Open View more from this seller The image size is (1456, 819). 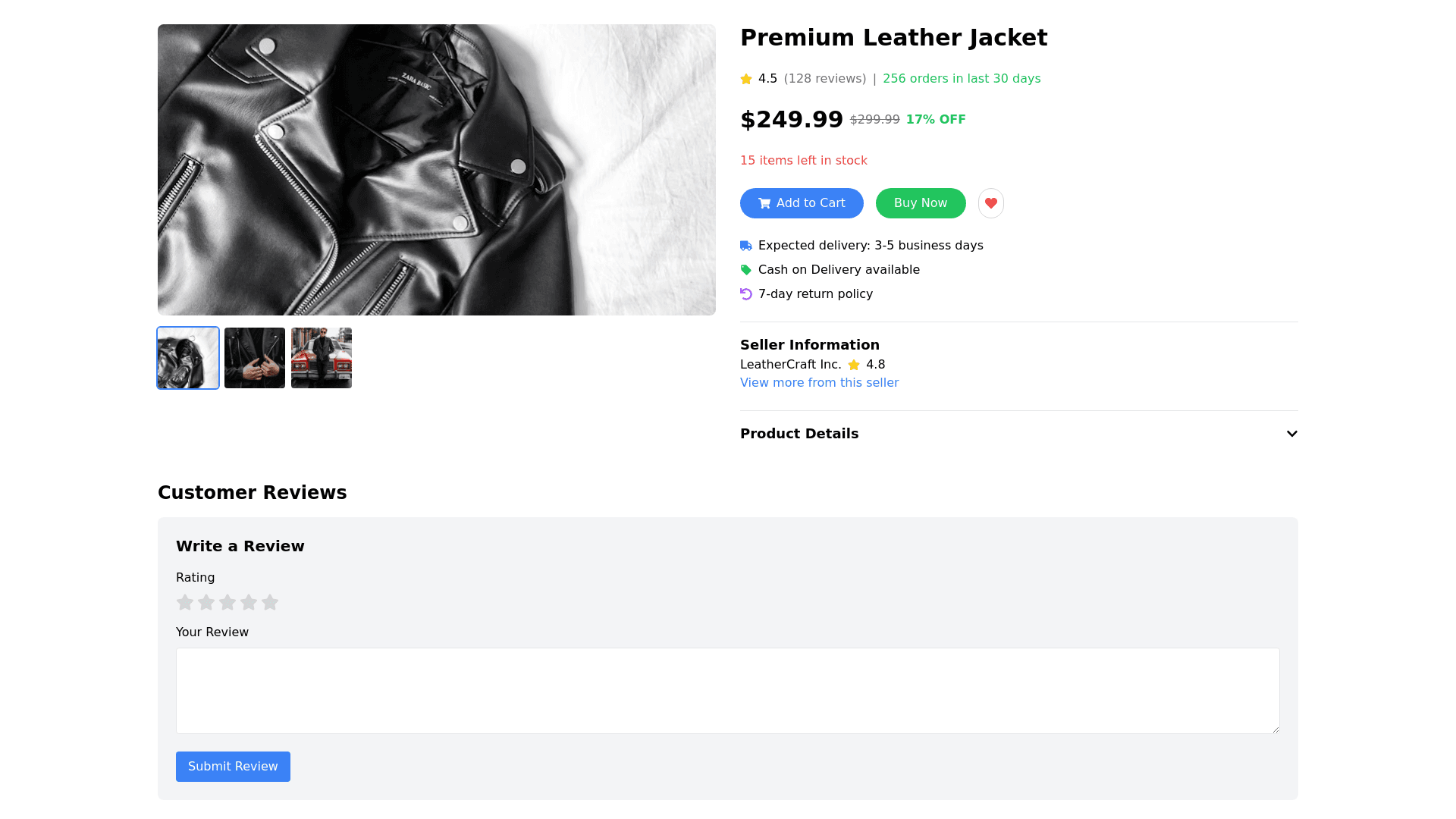pyautogui.click(x=819, y=383)
